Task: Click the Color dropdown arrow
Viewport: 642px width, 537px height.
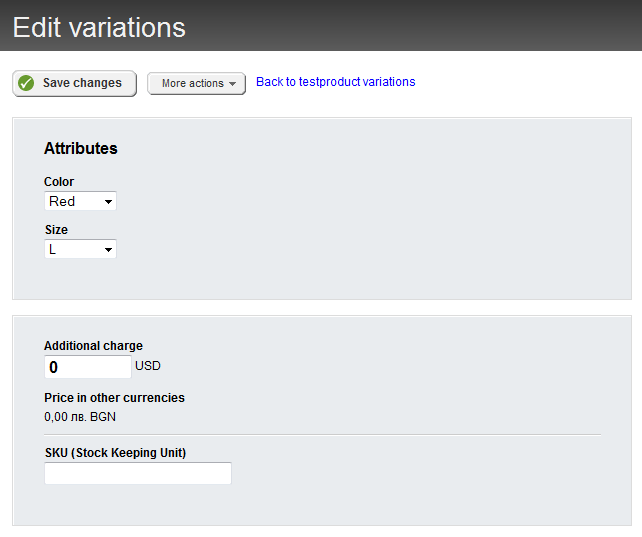Action: tap(108, 202)
